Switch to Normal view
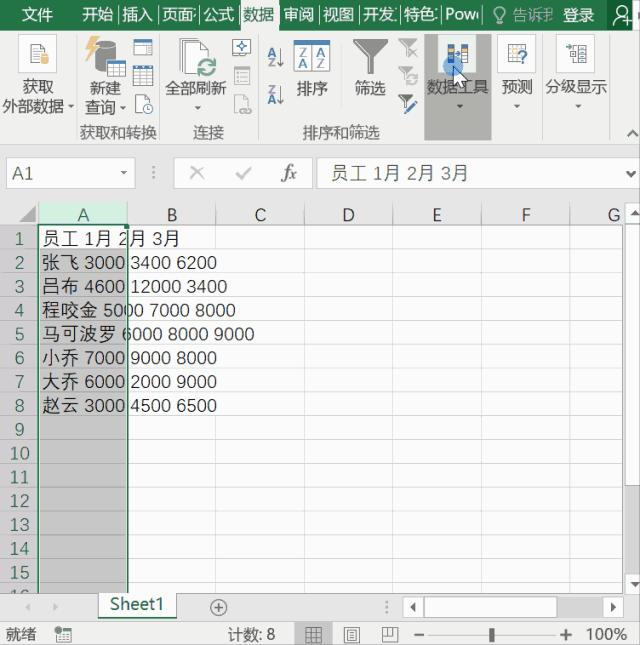Viewport: 640px width, 645px height. pos(313,634)
